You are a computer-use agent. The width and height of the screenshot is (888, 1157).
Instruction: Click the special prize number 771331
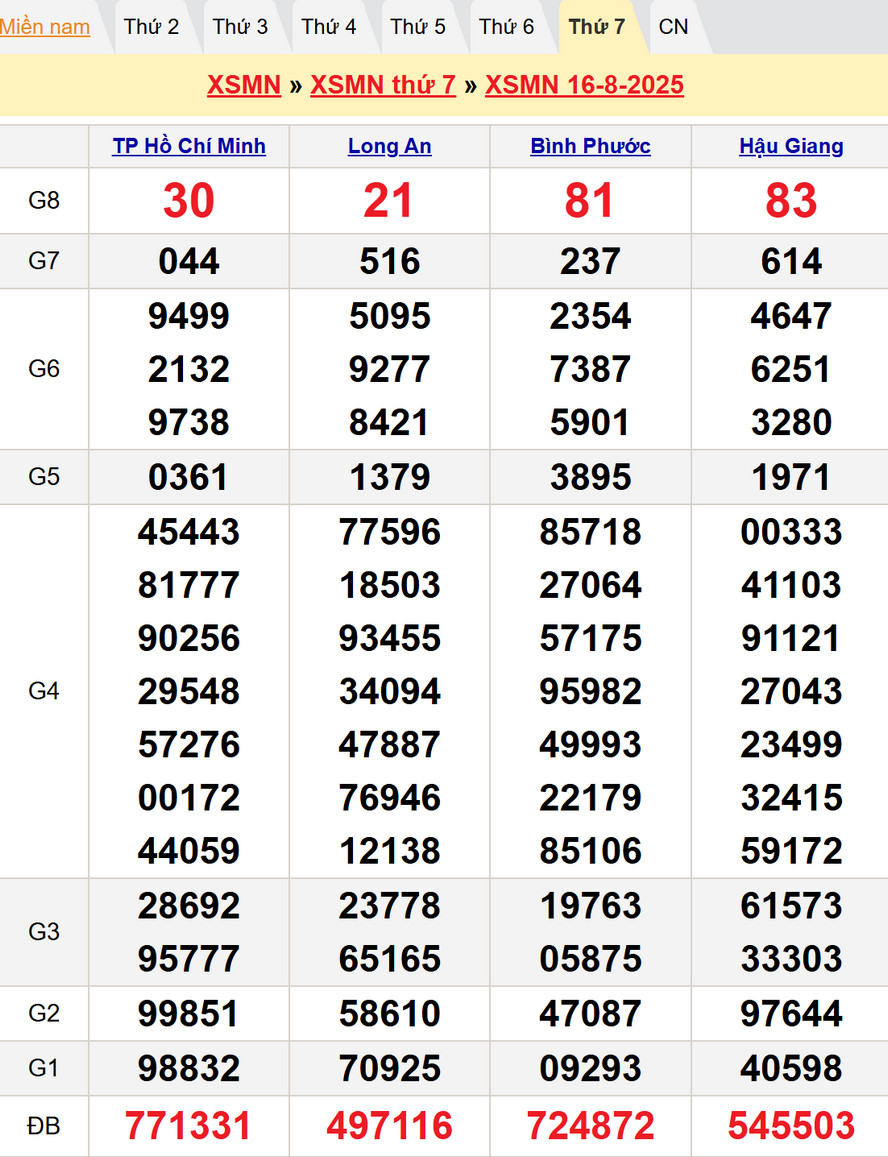tap(189, 1126)
